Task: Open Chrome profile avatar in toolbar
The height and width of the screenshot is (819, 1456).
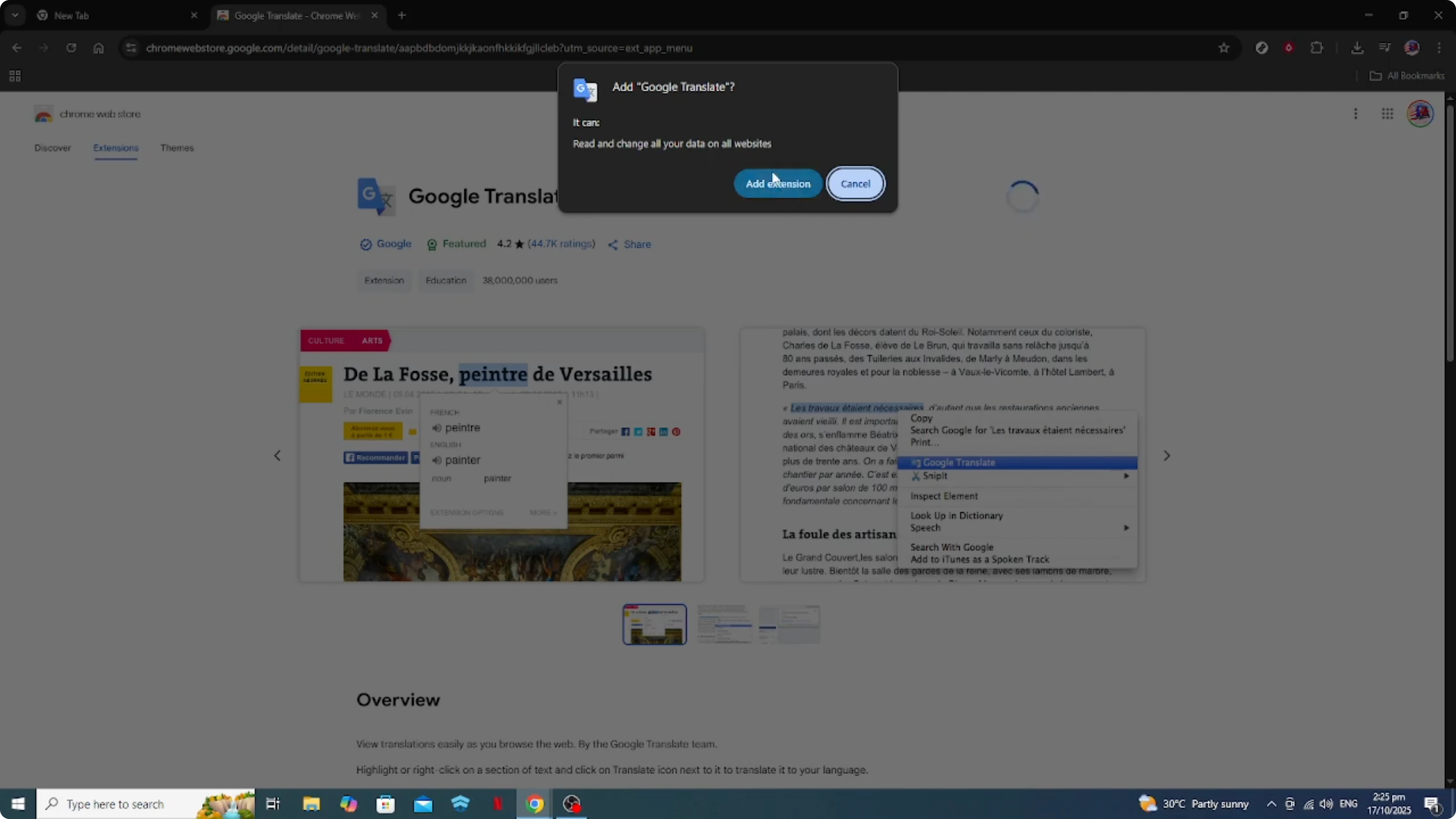Action: pyautogui.click(x=1412, y=48)
